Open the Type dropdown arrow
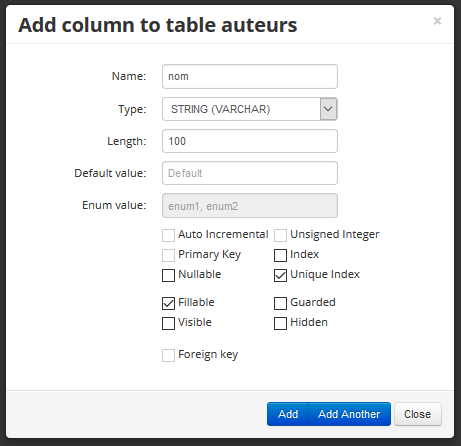 [x=328, y=109]
